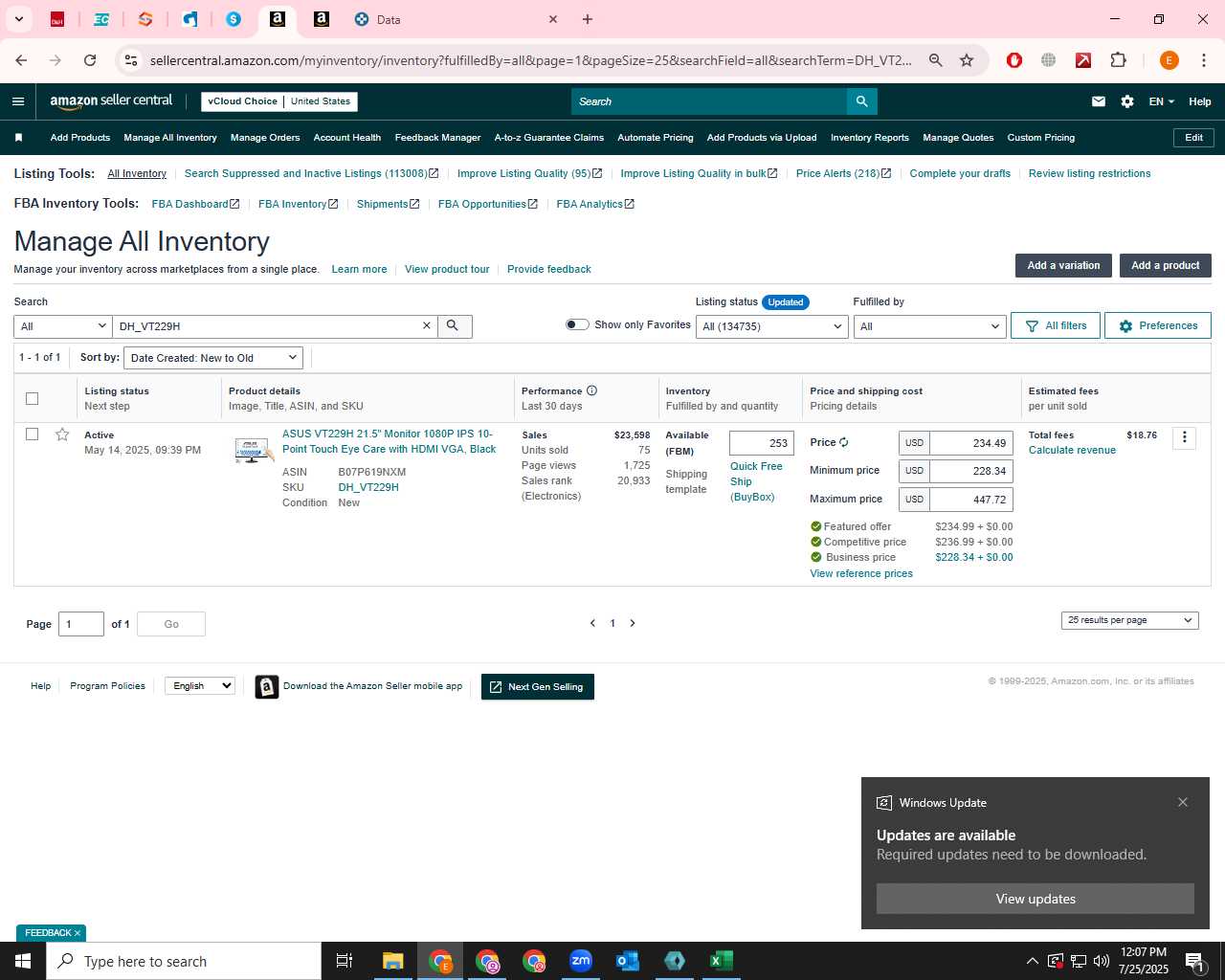
Task: Open Outlook from the taskbar
Action: 628,961
